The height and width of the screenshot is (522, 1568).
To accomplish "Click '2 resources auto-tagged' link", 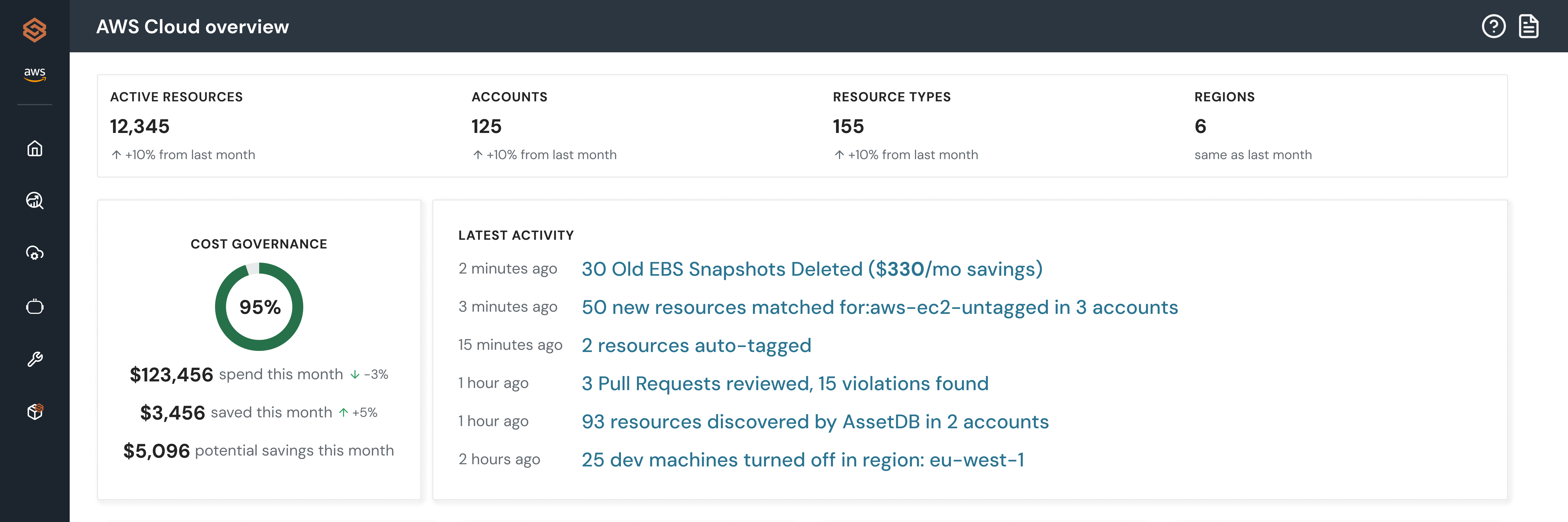I will tap(696, 345).
